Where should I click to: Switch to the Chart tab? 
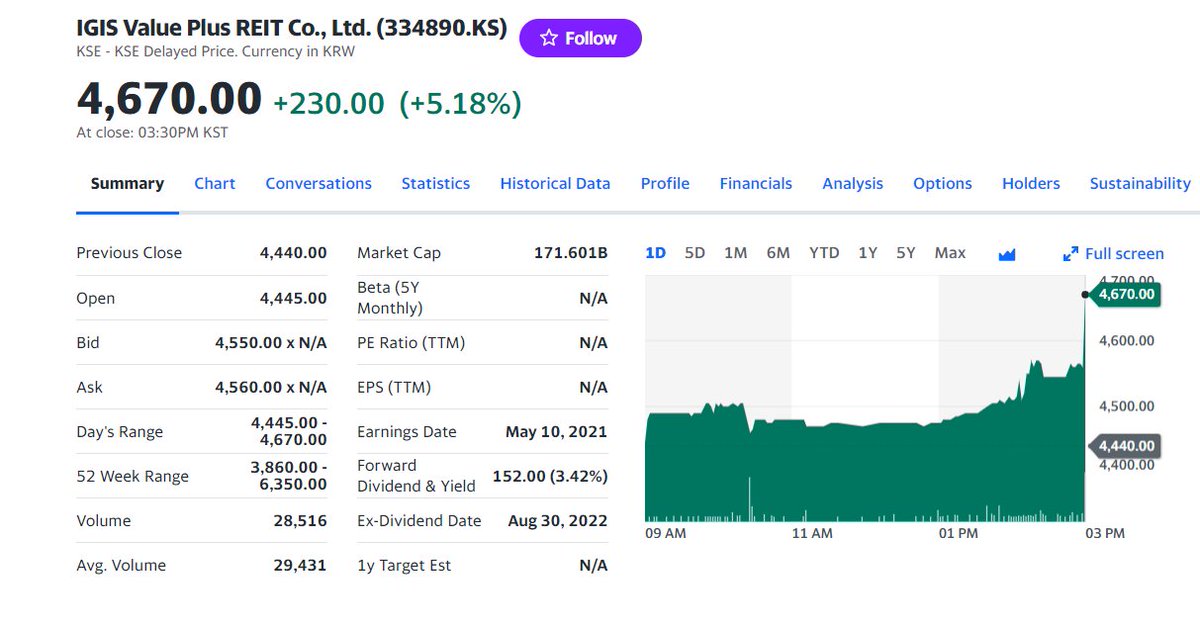[215, 184]
